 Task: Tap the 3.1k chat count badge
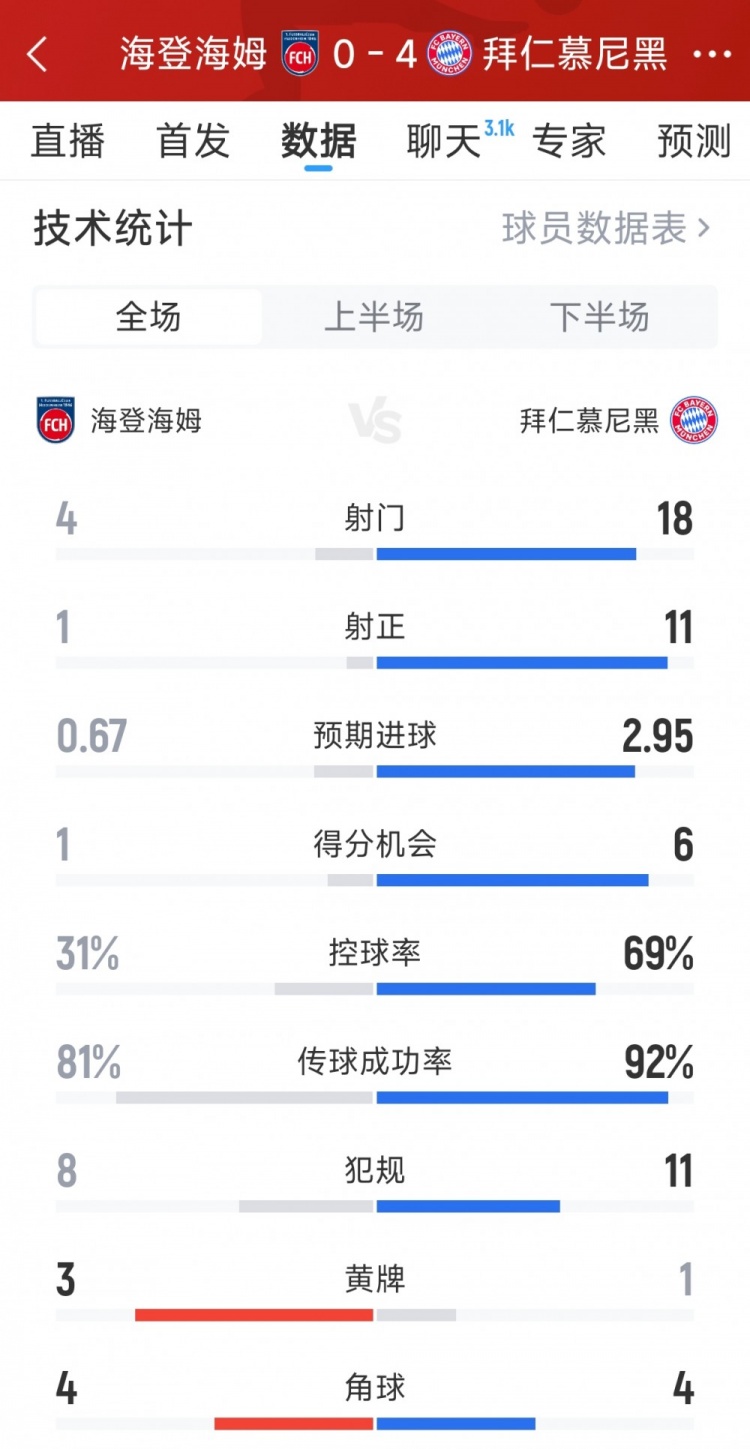(498, 128)
